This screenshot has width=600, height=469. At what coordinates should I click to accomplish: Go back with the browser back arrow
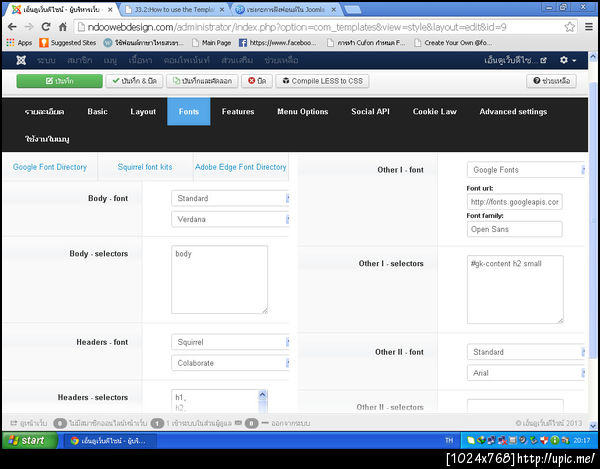(12, 27)
